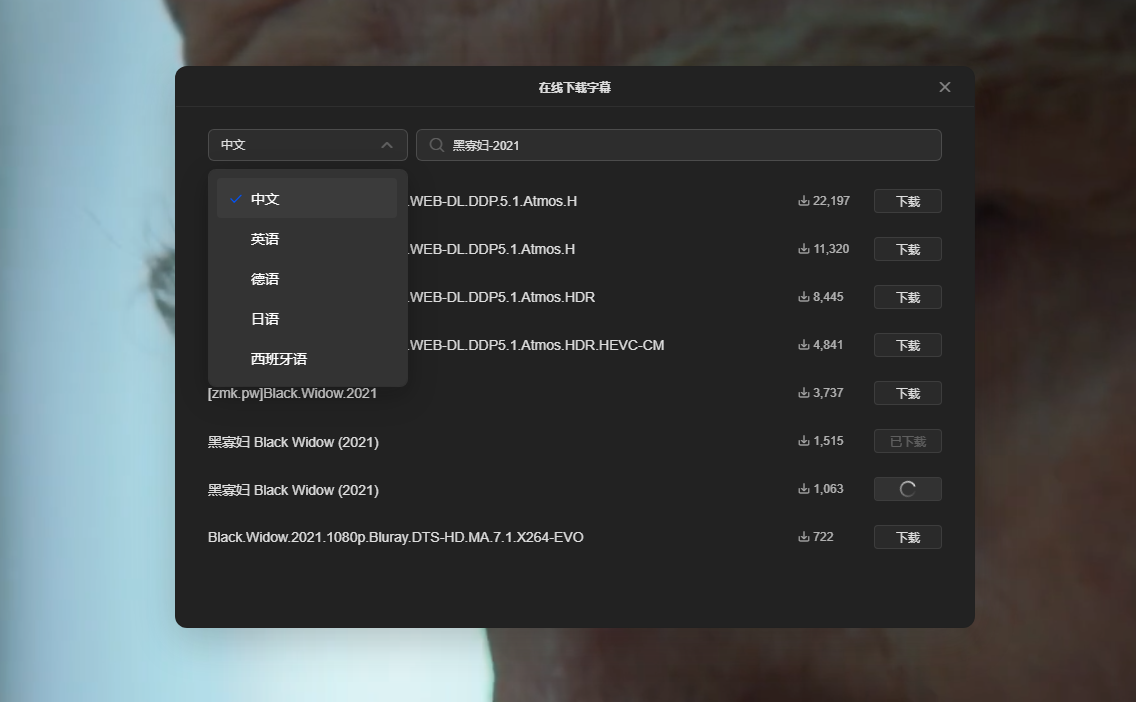Click the search field containing 黑寡妇-2021
The height and width of the screenshot is (702, 1136).
pos(680,145)
